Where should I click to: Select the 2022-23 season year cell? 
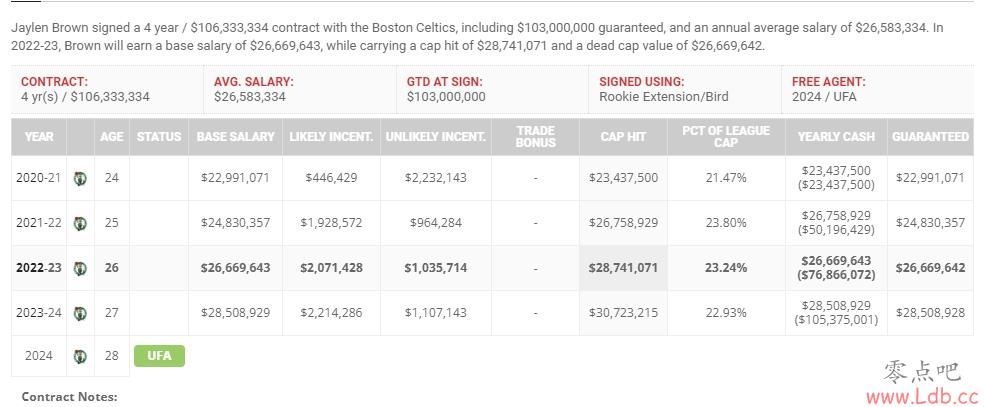pyautogui.click(x=38, y=268)
